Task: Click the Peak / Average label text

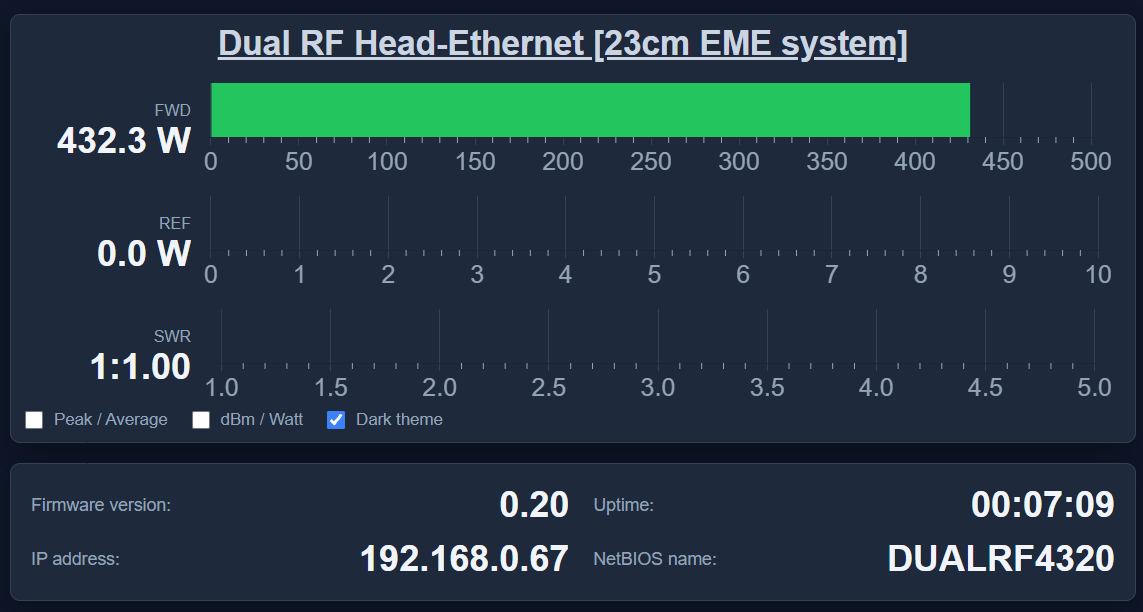Action: click(x=111, y=420)
